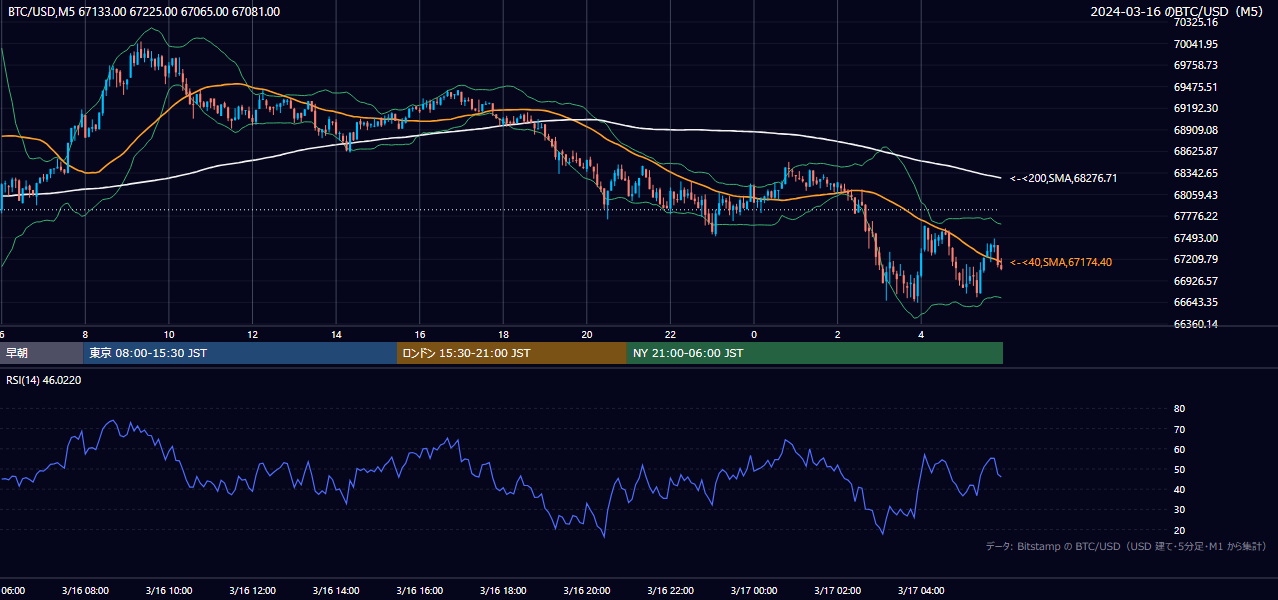Click the 3/17 04:00 bottom time label
Image resolution: width=1278 pixels, height=600 pixels.
coord(922,591)
